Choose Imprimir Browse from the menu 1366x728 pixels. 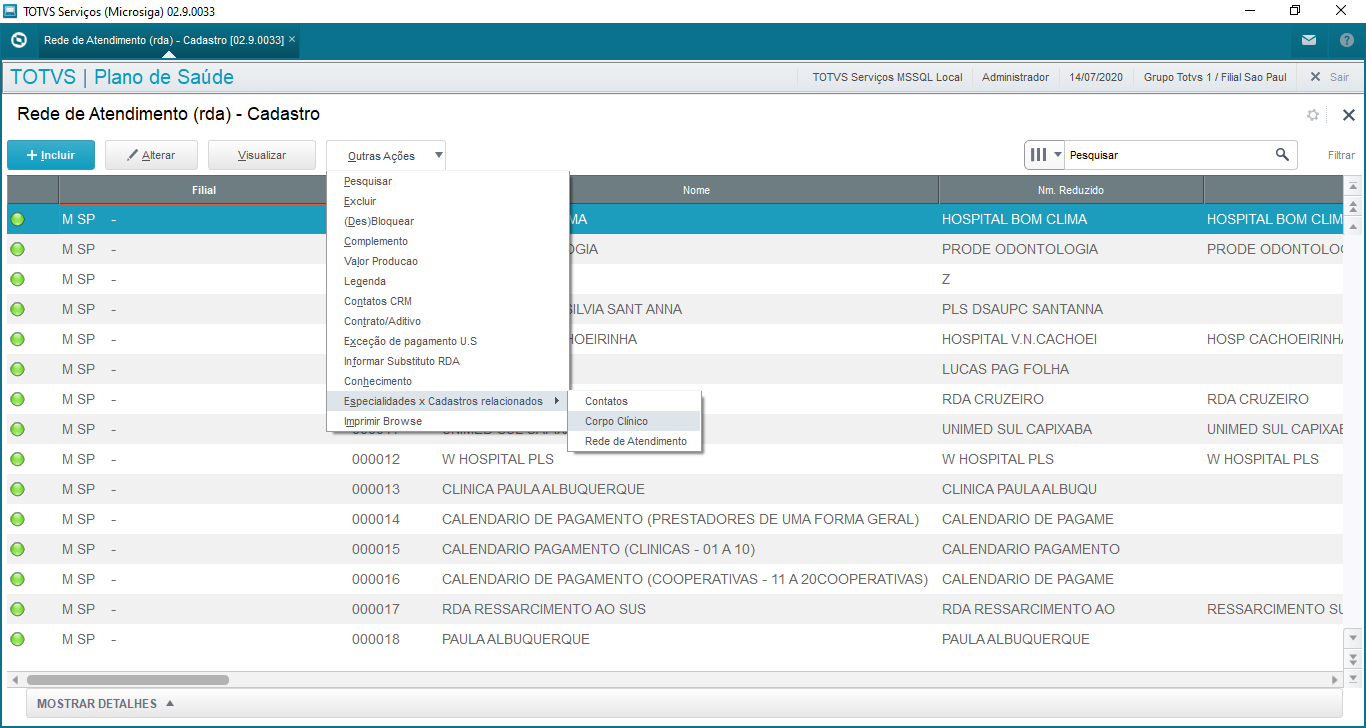[448, 421]
